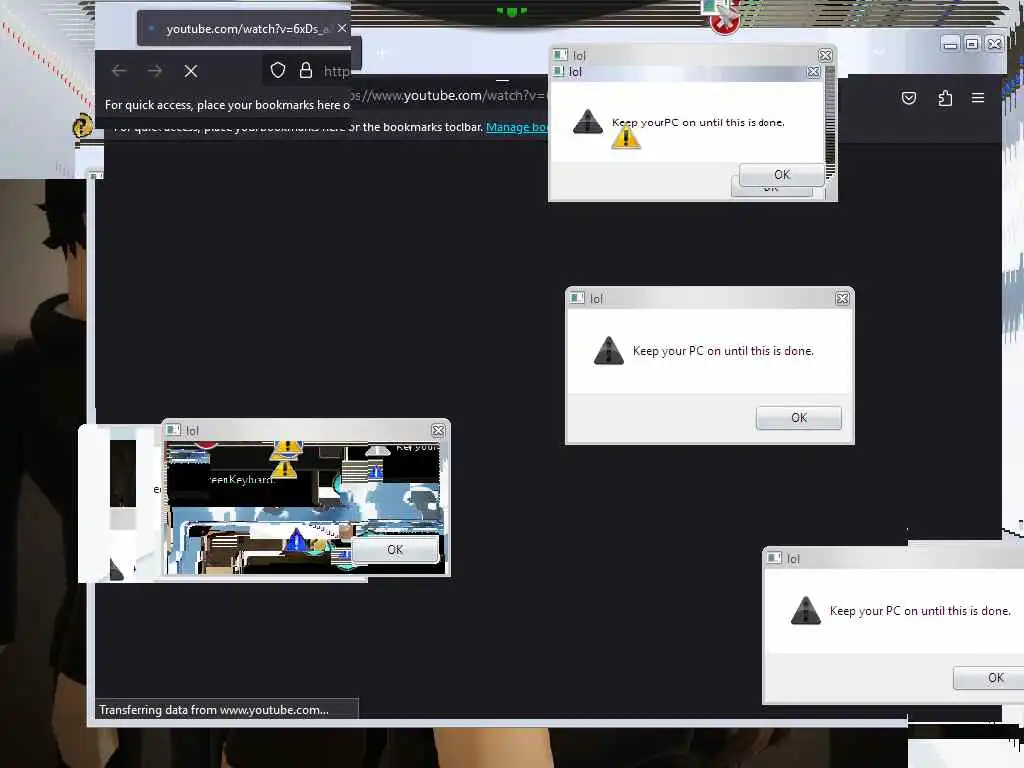Click the red circular icon above the dialogs
The height and width of the screenshot is (768, 1024).
(x=724, y=22)
